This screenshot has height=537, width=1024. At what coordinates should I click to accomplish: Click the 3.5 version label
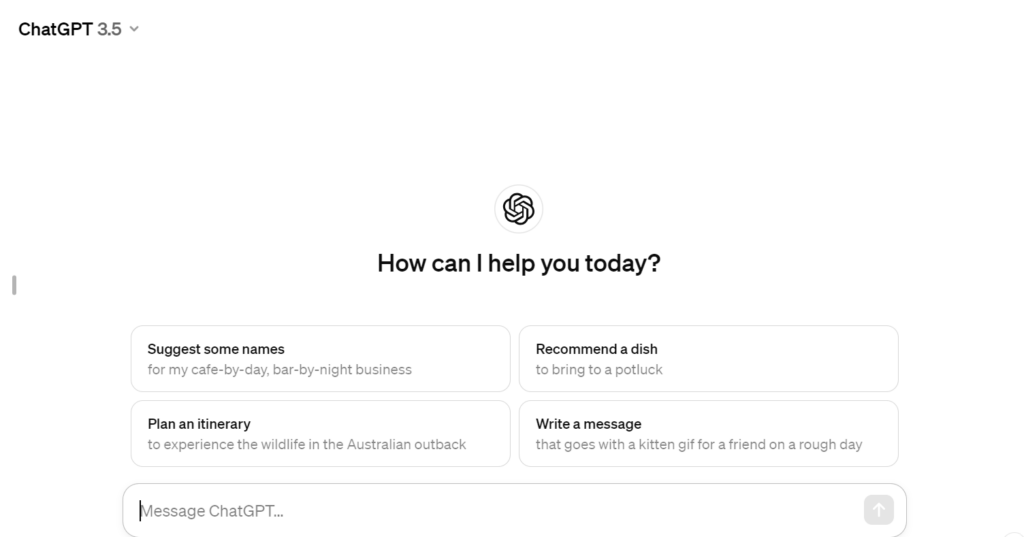[x=109, y=29]
